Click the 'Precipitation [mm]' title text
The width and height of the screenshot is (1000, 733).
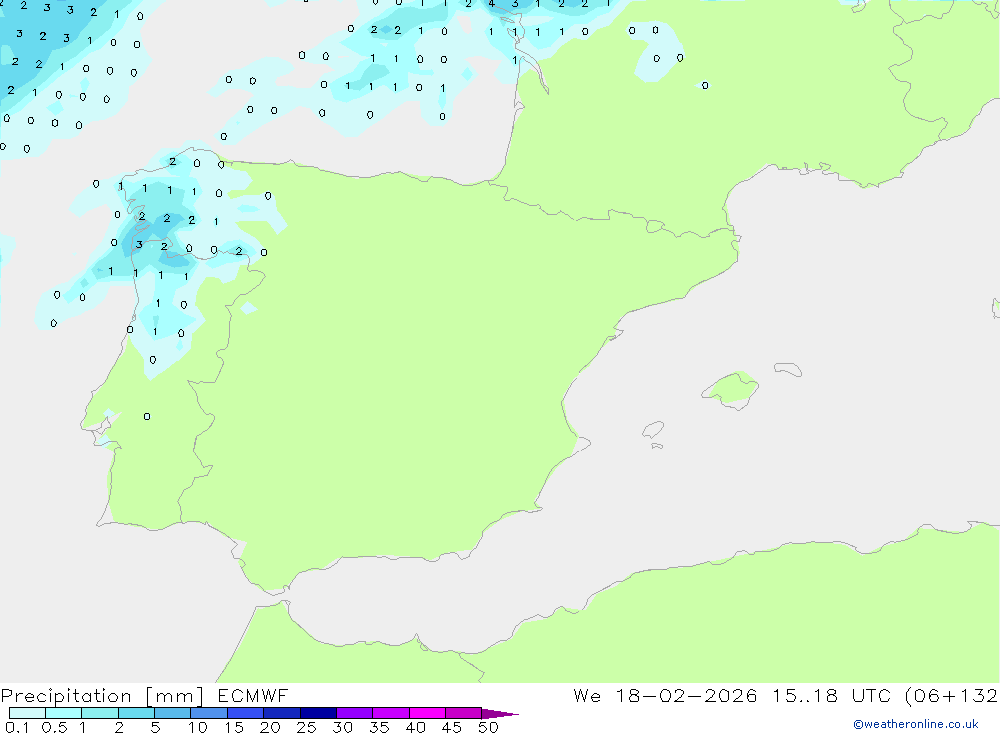102,696
